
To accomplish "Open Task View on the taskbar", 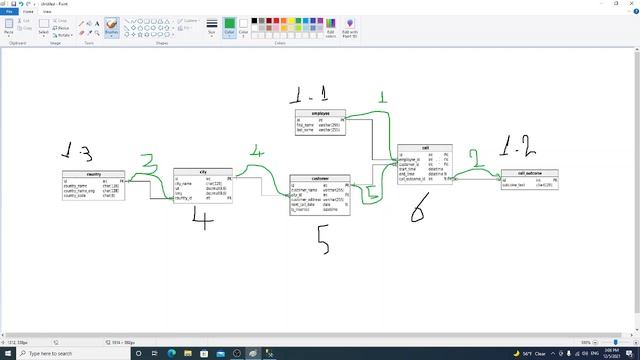I will pos(155,353).
